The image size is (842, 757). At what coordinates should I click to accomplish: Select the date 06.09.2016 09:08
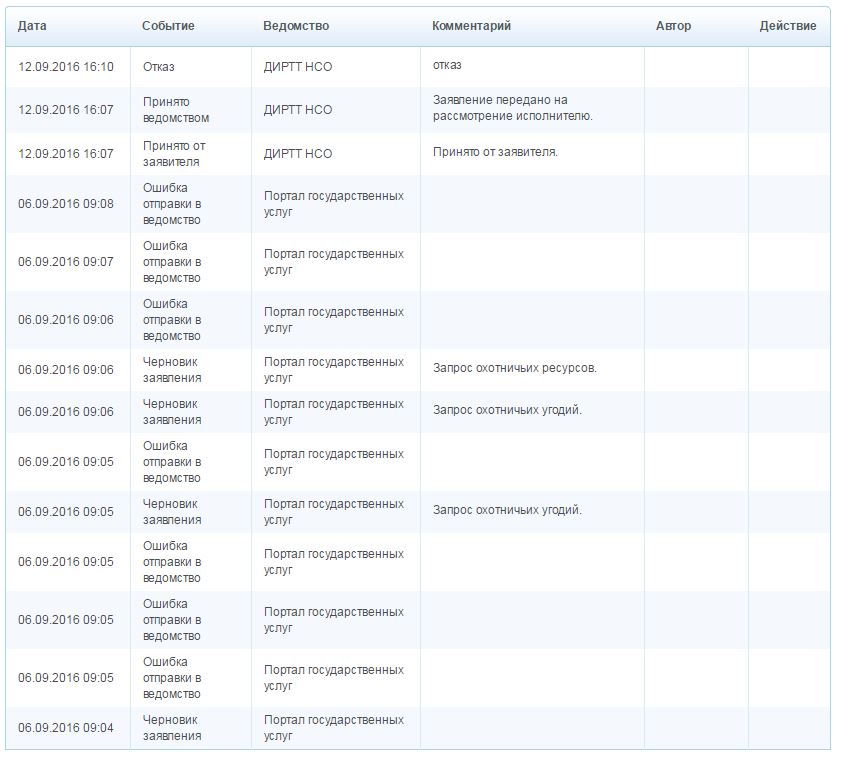click(x=66, y=204)
